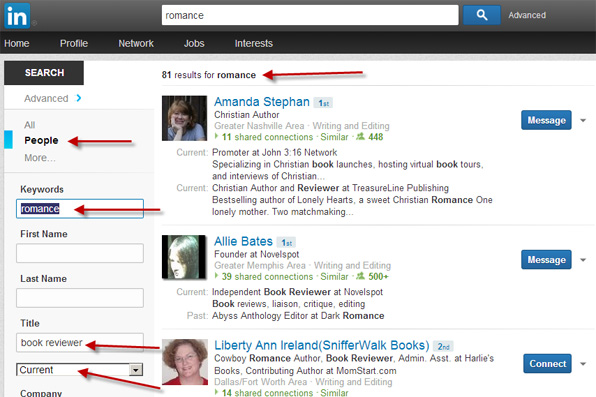596x397 pixels.
Task: Open Amanda Stephan's profile name link
Action: [x=262, y=102]
